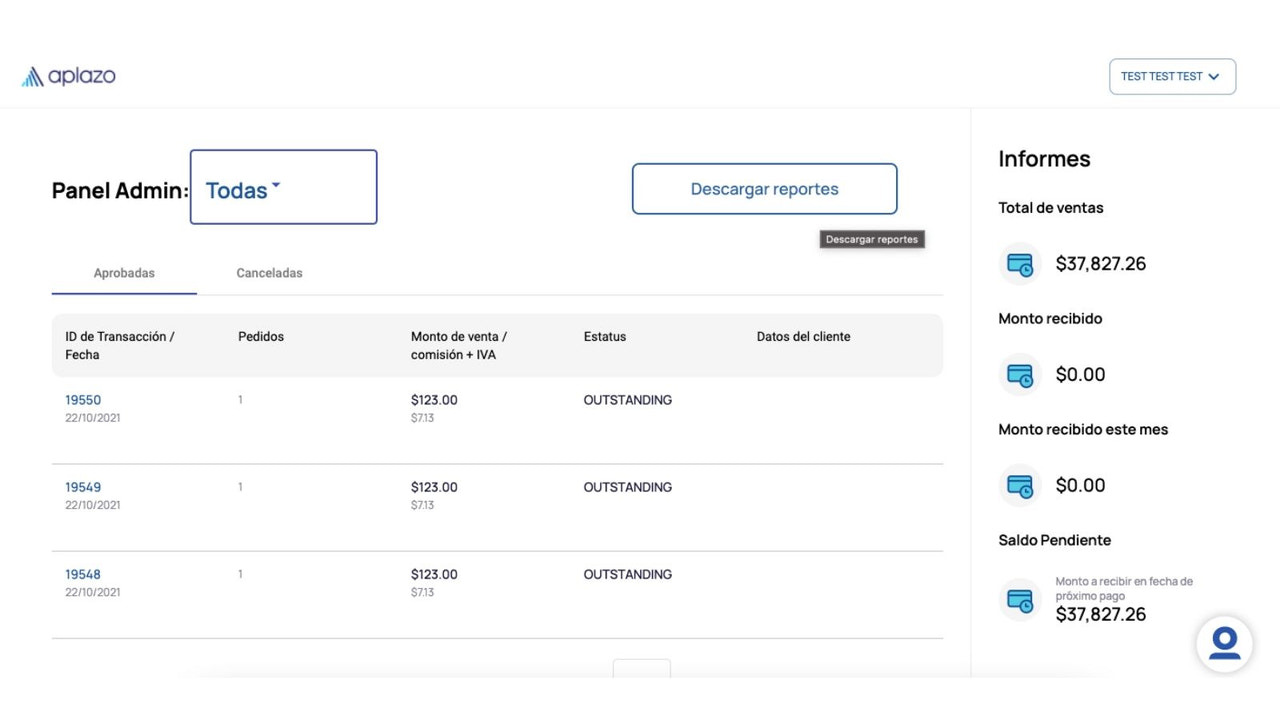Screen dimensions: 1280x720
Task: Click the pagination button below the table
Action: coord(641,668)
